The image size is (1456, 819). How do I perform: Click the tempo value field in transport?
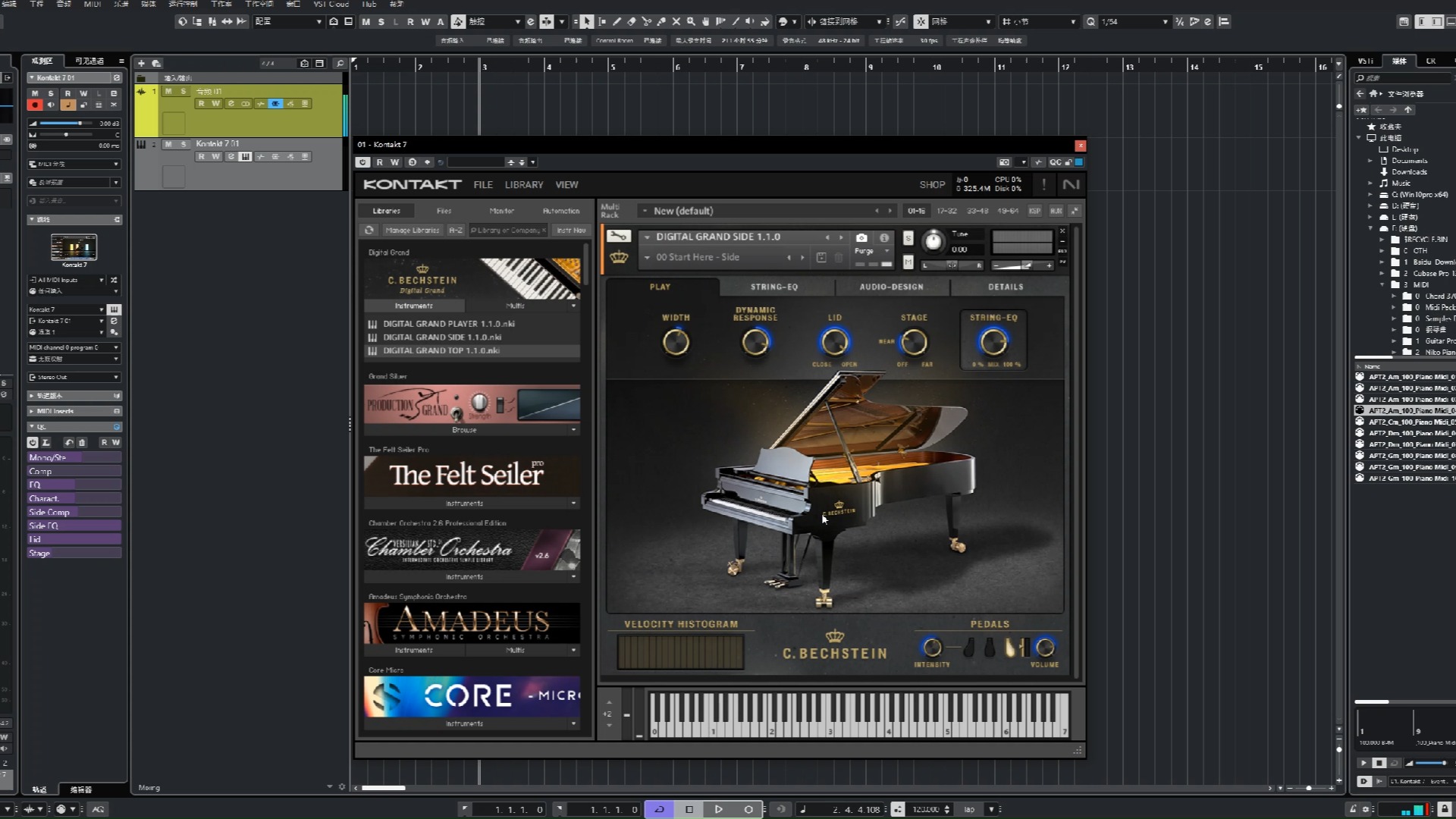[927, 809]
